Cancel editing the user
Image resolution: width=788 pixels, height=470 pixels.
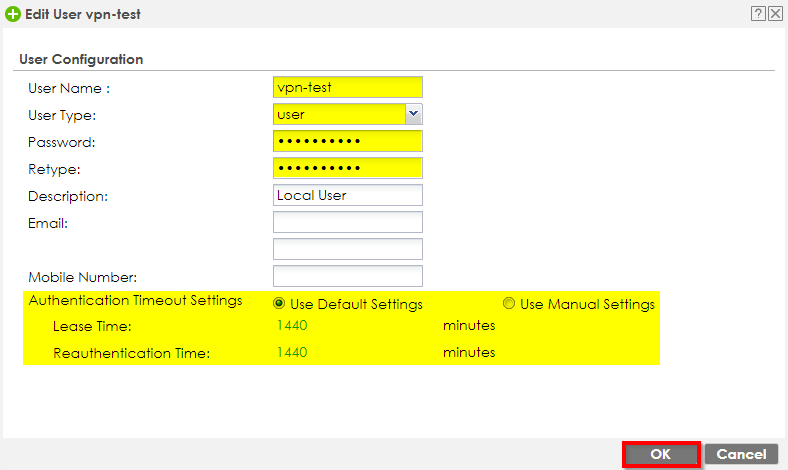pyautogui.click(x=741, y=454)
